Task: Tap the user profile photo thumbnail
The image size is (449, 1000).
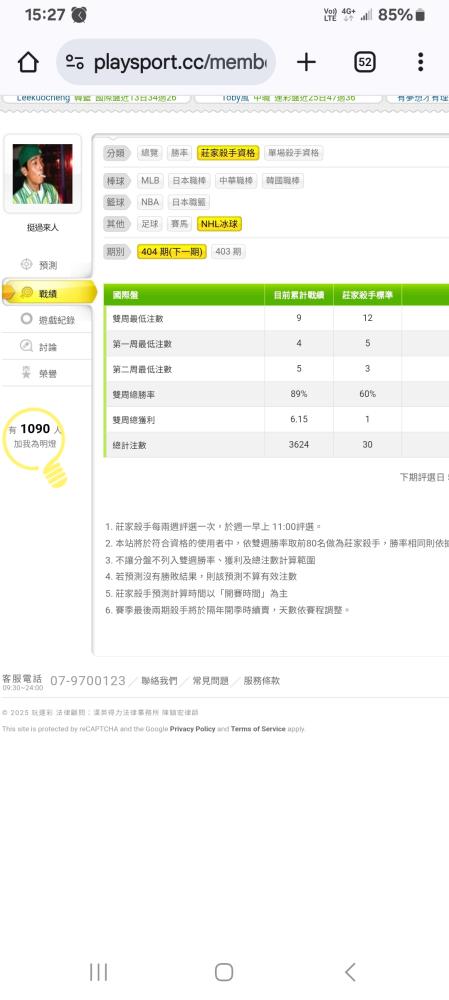Action: coord(43,173)
